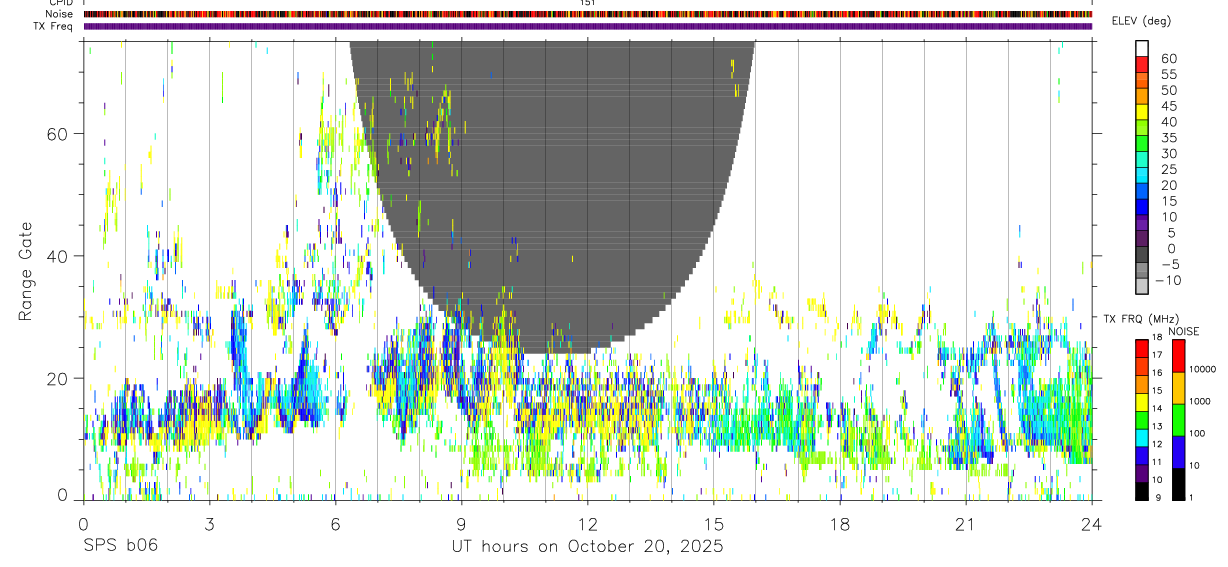Screen dimensions: 1228x567
Task: Click the x-axis tick label 18
Action: click(840, 524)
